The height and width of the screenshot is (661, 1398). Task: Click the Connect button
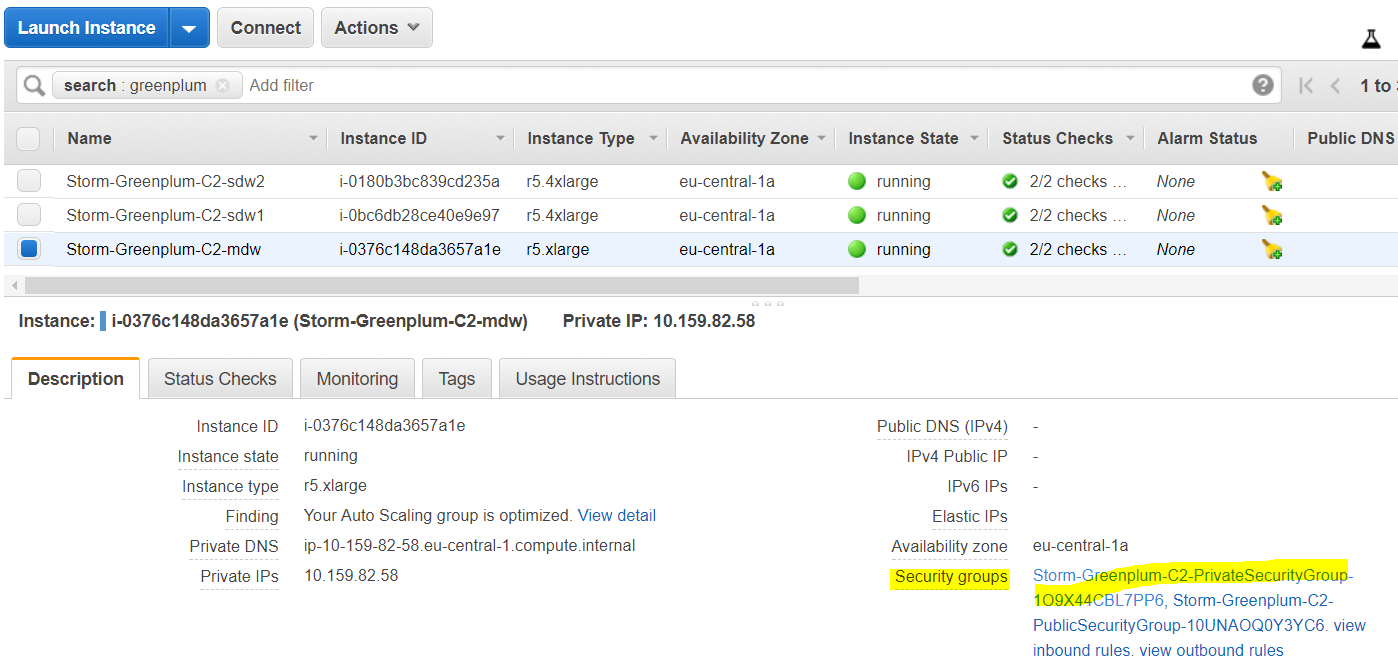[266, 28]
